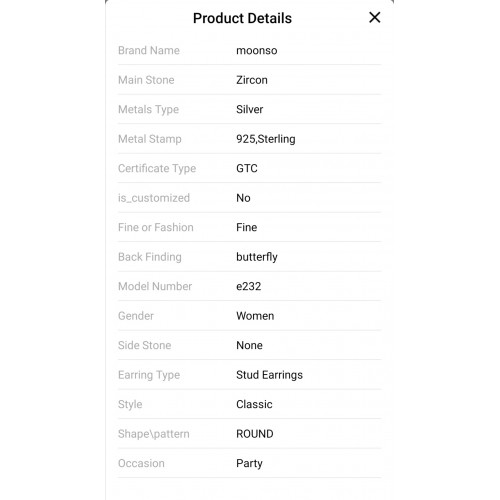This screenshot has width=500, height=500.
Task: Select the Model Number e232
Action: [248, 286]
